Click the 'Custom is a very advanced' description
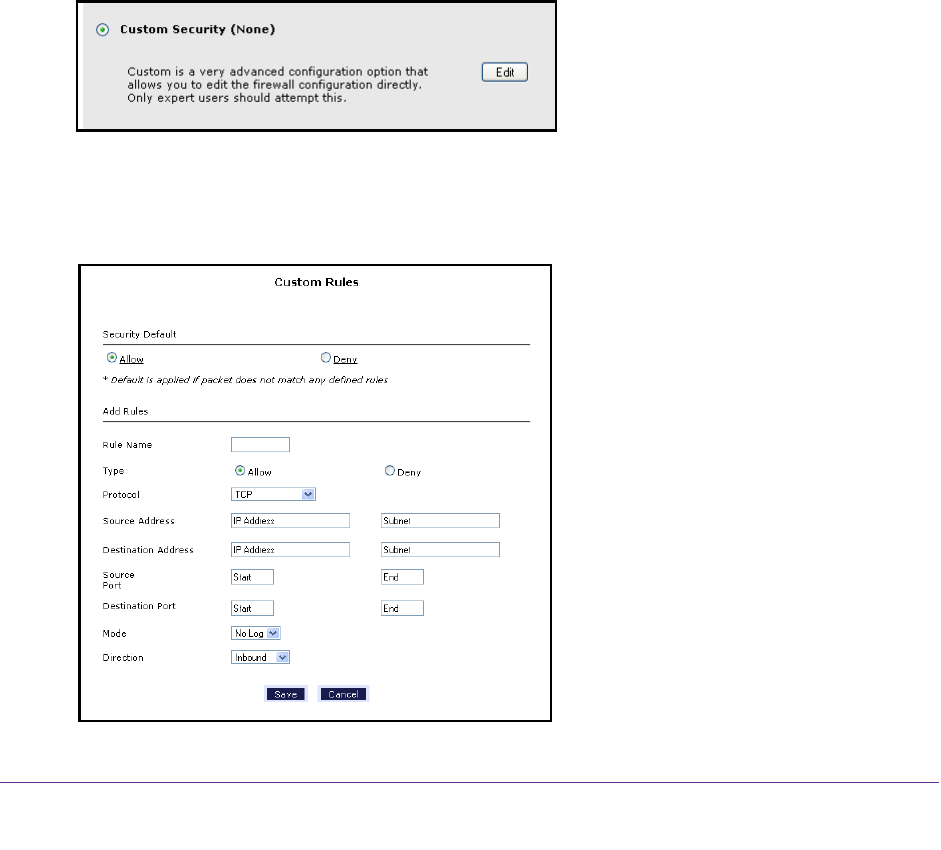The height and width of the screenshot is (850, 941). click(277, 85)
